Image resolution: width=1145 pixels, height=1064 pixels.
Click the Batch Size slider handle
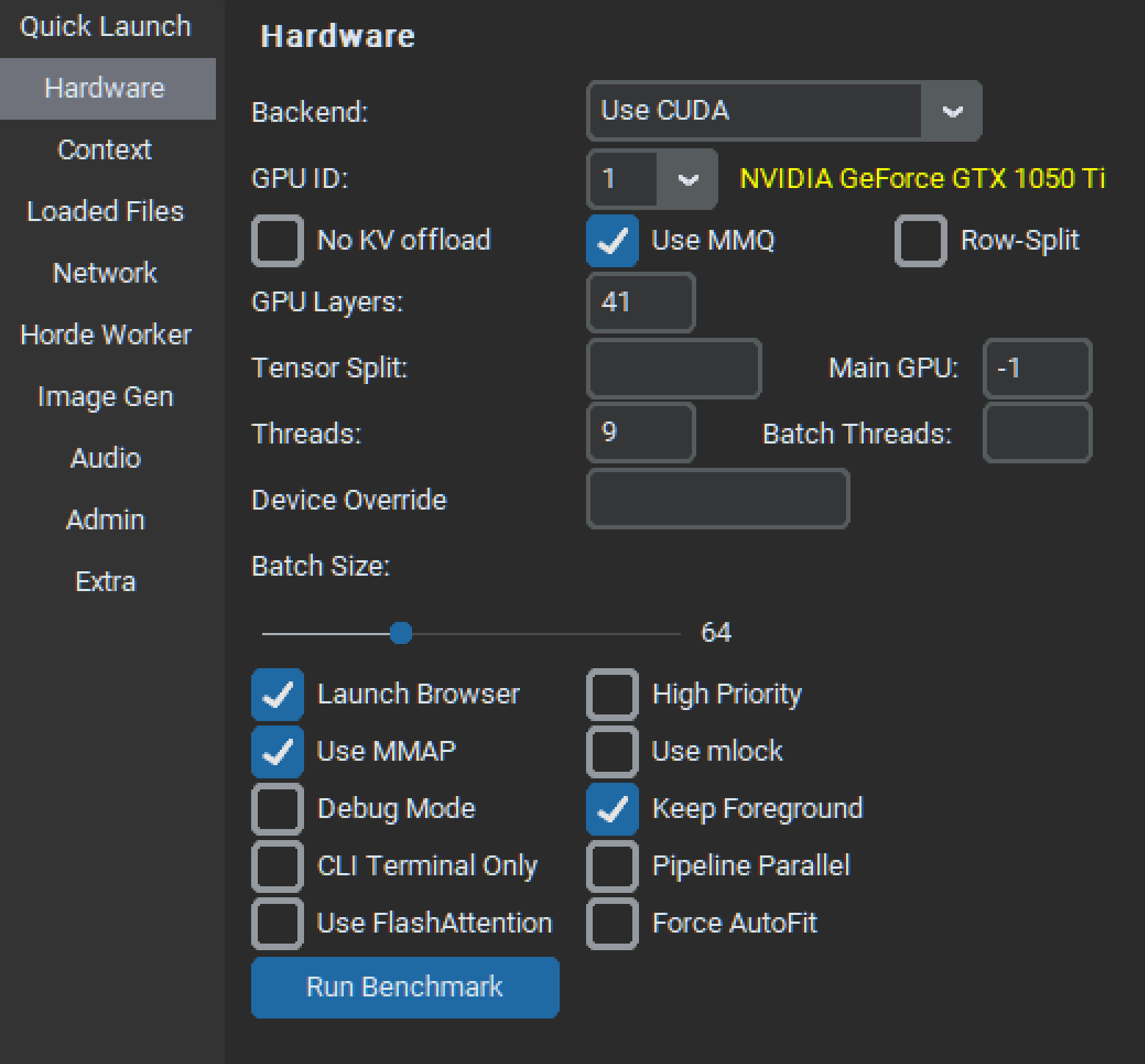click(401, 633)
